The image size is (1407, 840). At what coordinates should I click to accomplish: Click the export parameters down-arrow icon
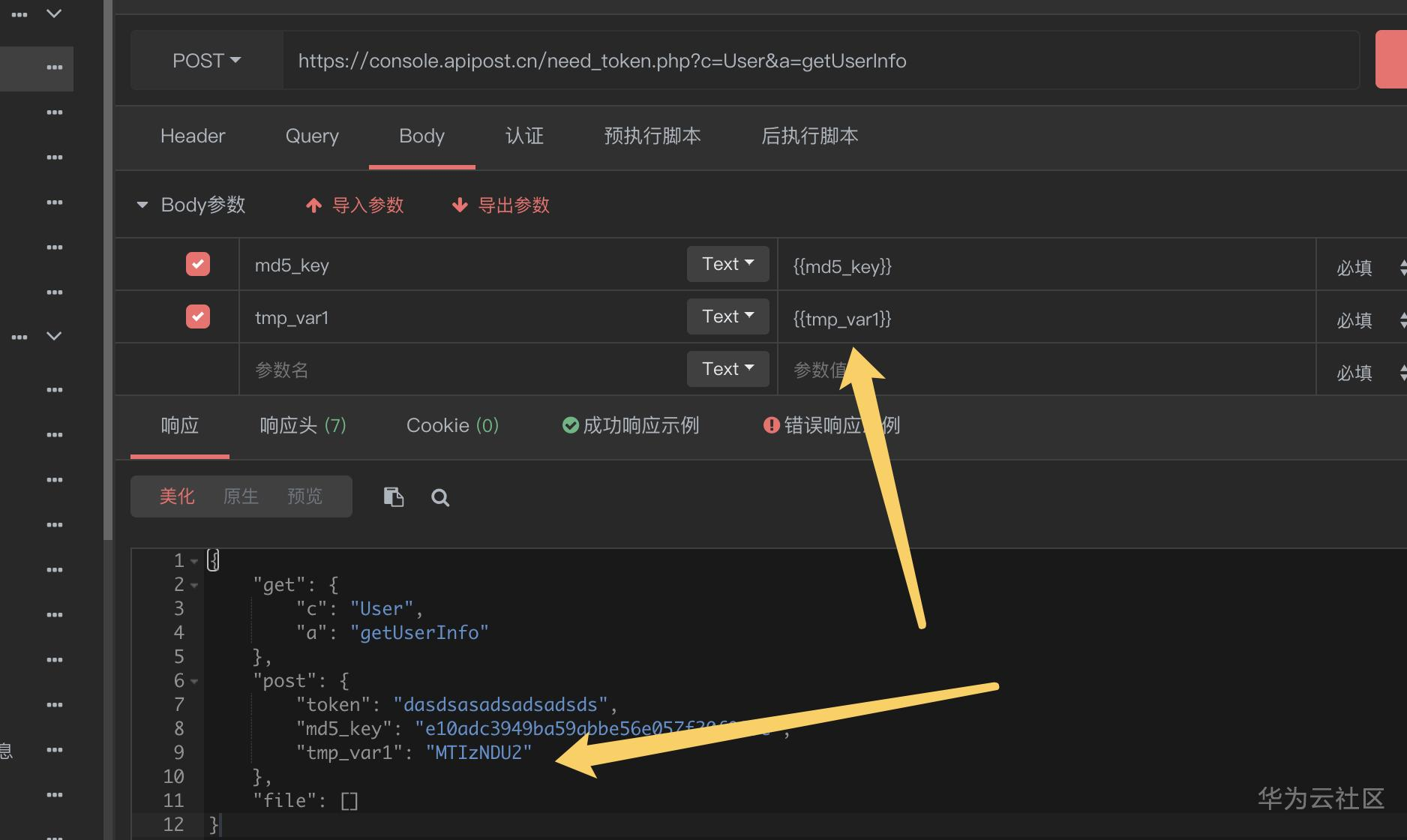pos(460,205)
